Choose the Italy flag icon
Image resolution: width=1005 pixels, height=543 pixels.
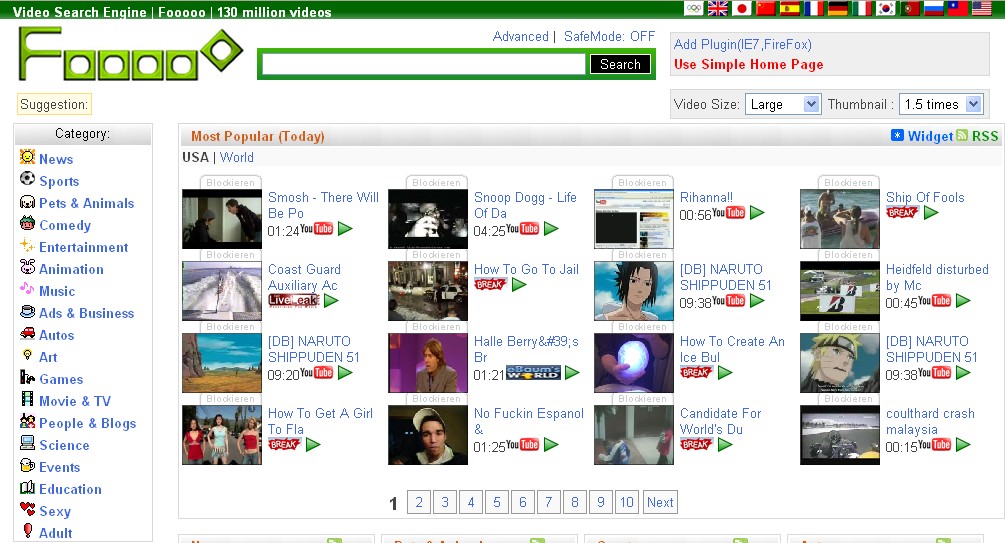[x=862, y=8]
